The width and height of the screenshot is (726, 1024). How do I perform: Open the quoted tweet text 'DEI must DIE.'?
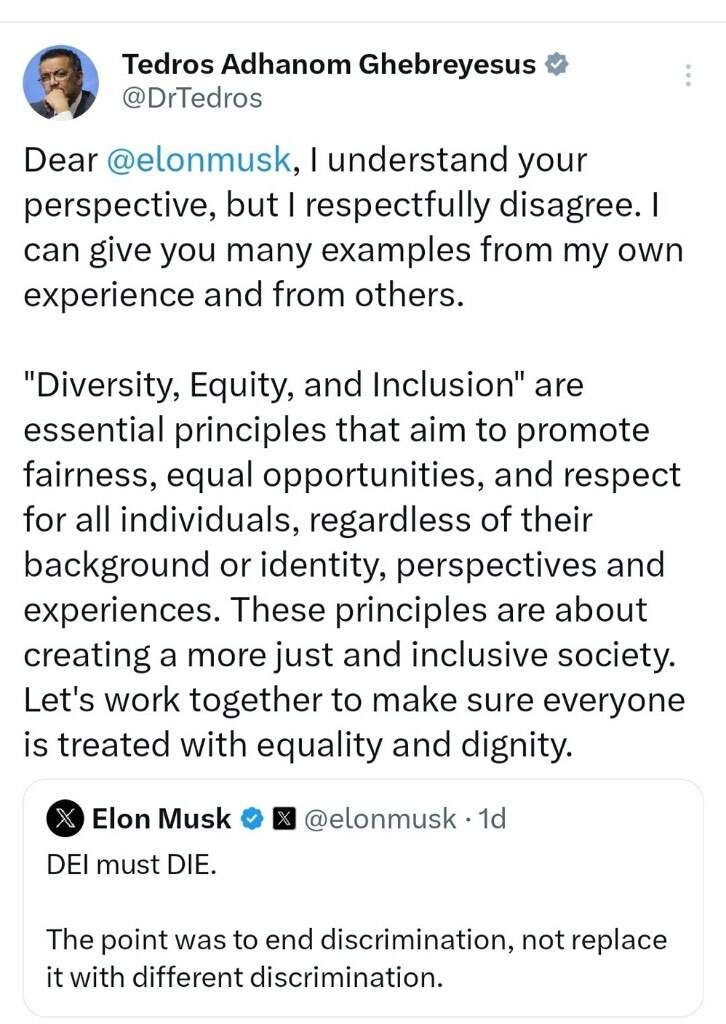coord(131,865)
